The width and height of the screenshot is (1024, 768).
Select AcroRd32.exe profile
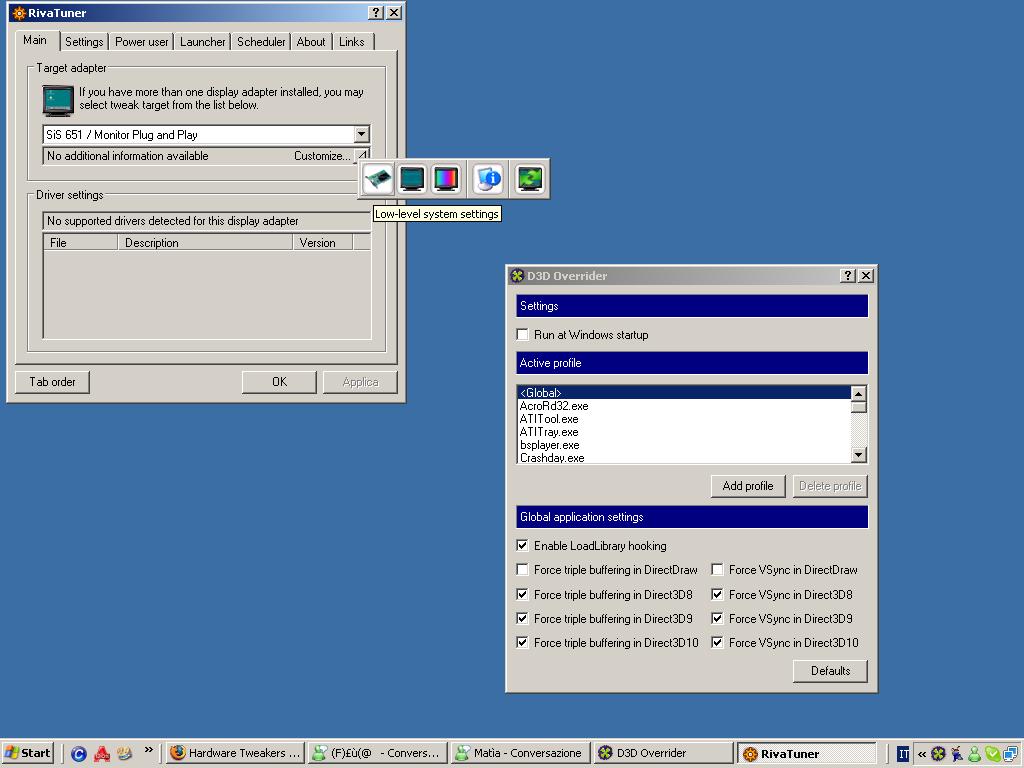pyautogui.click(x=684, y=406)
